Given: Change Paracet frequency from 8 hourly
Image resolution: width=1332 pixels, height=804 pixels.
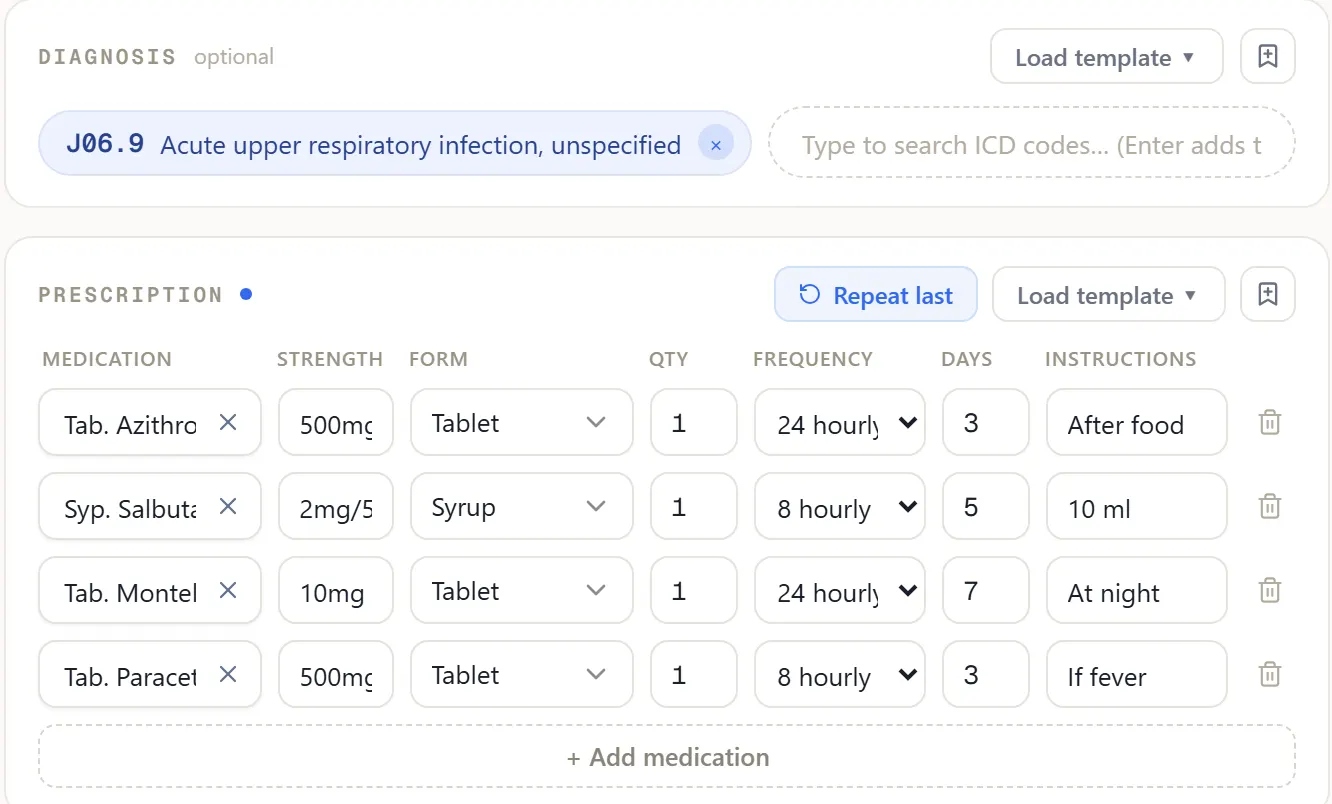Looking at the screenshot, I should 840,675.
